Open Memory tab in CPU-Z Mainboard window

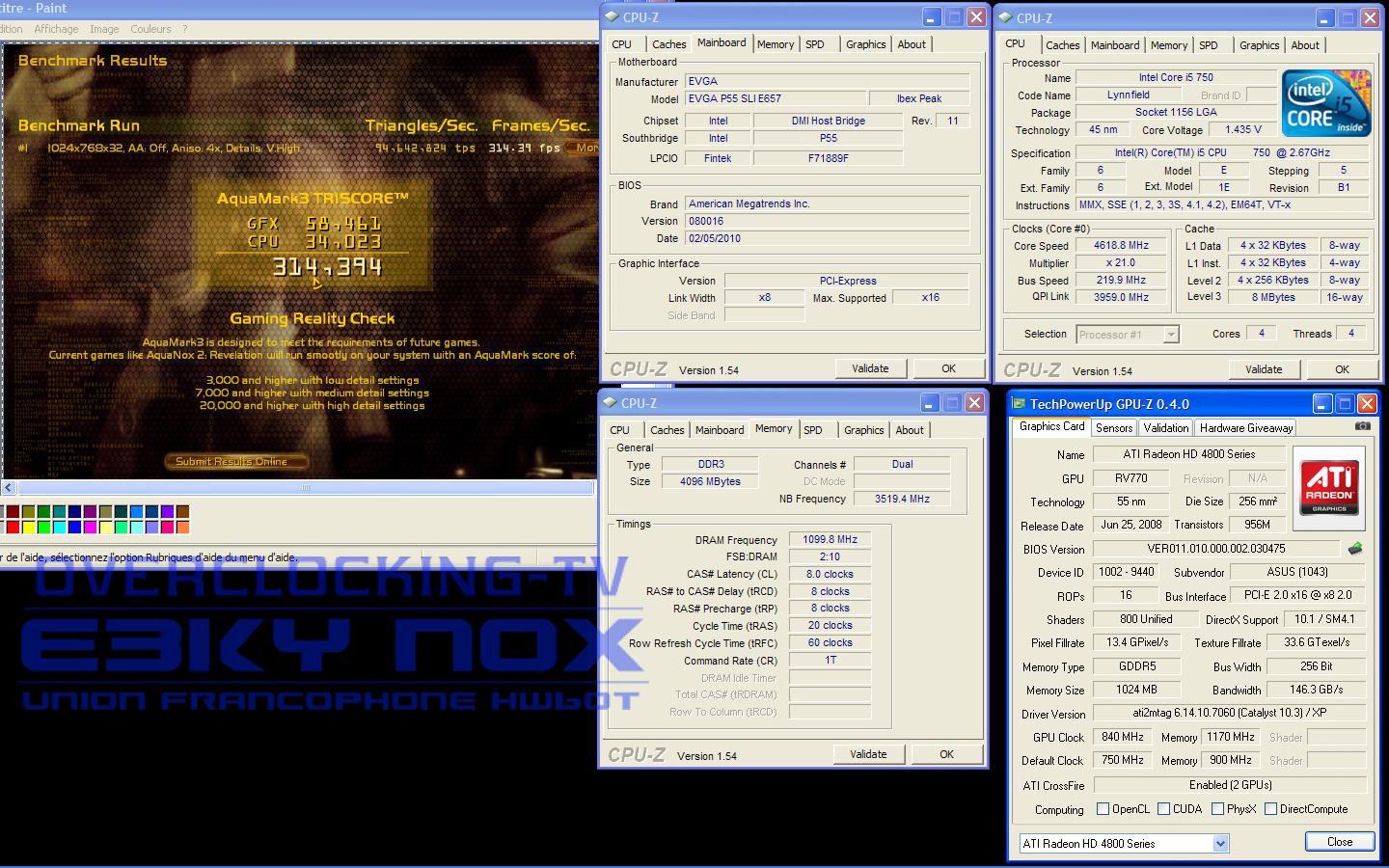click(x=776, y=44)
